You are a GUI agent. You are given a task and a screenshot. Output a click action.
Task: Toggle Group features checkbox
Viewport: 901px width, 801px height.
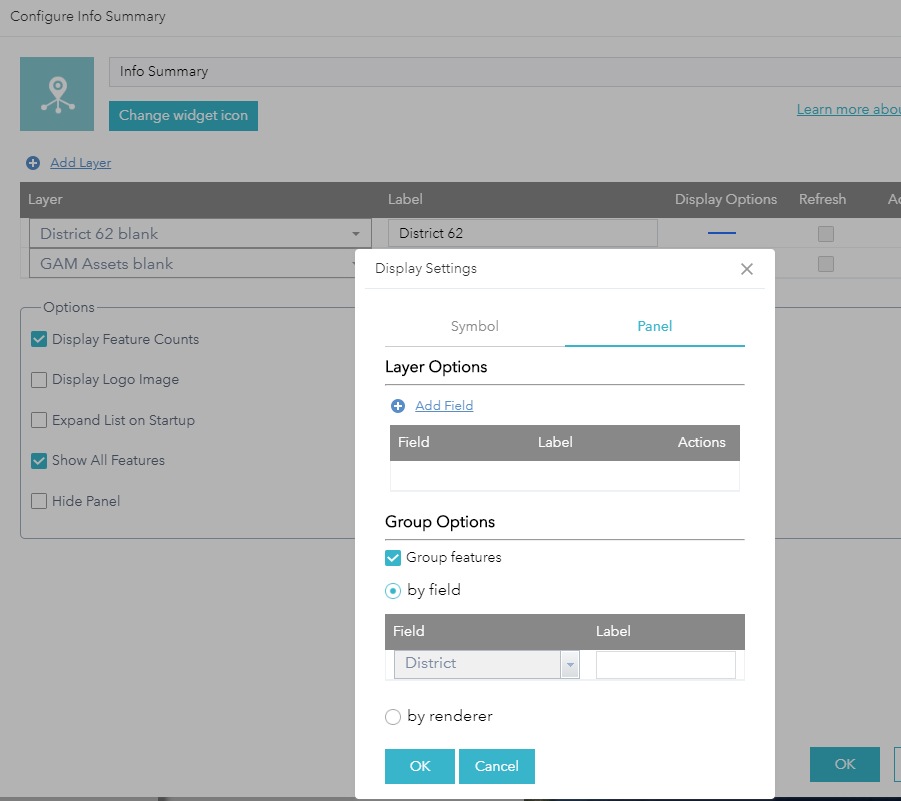(x=393, y=558)
